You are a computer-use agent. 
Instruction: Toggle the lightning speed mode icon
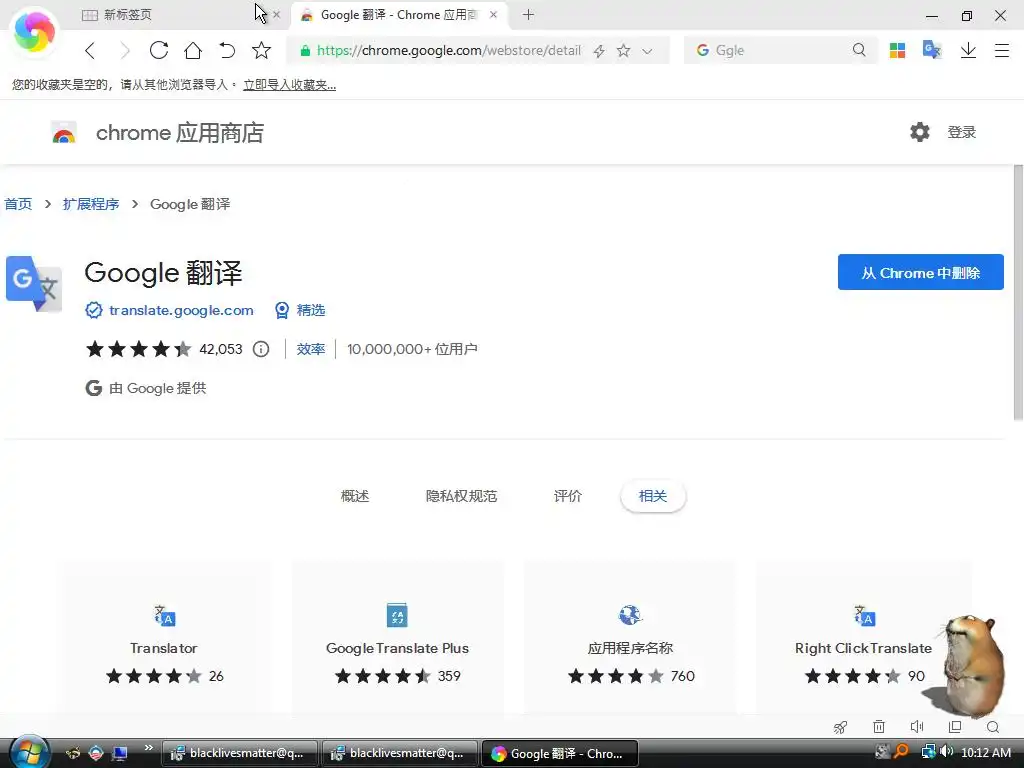coord(599,50)
